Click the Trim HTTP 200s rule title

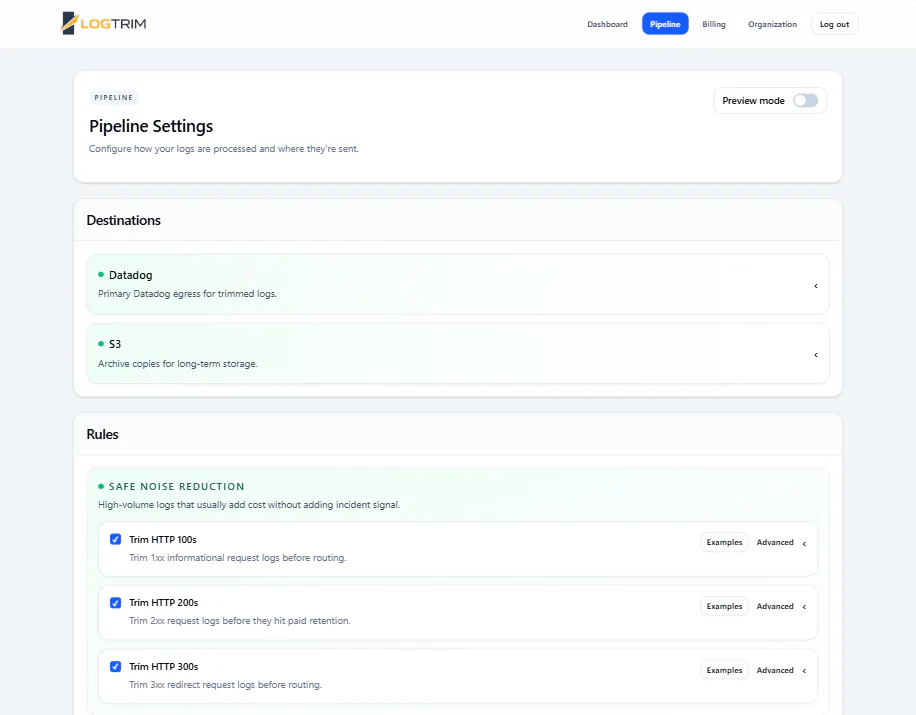[x=164, y=602]
